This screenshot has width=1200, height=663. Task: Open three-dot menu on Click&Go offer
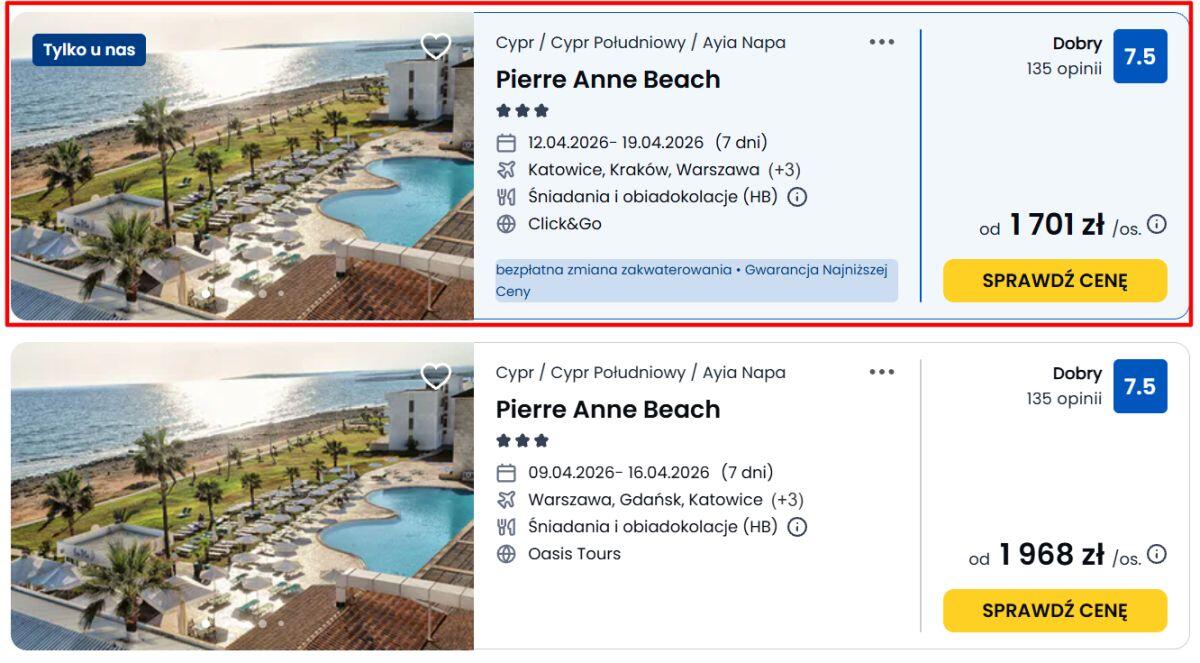(x=881, y=42)
